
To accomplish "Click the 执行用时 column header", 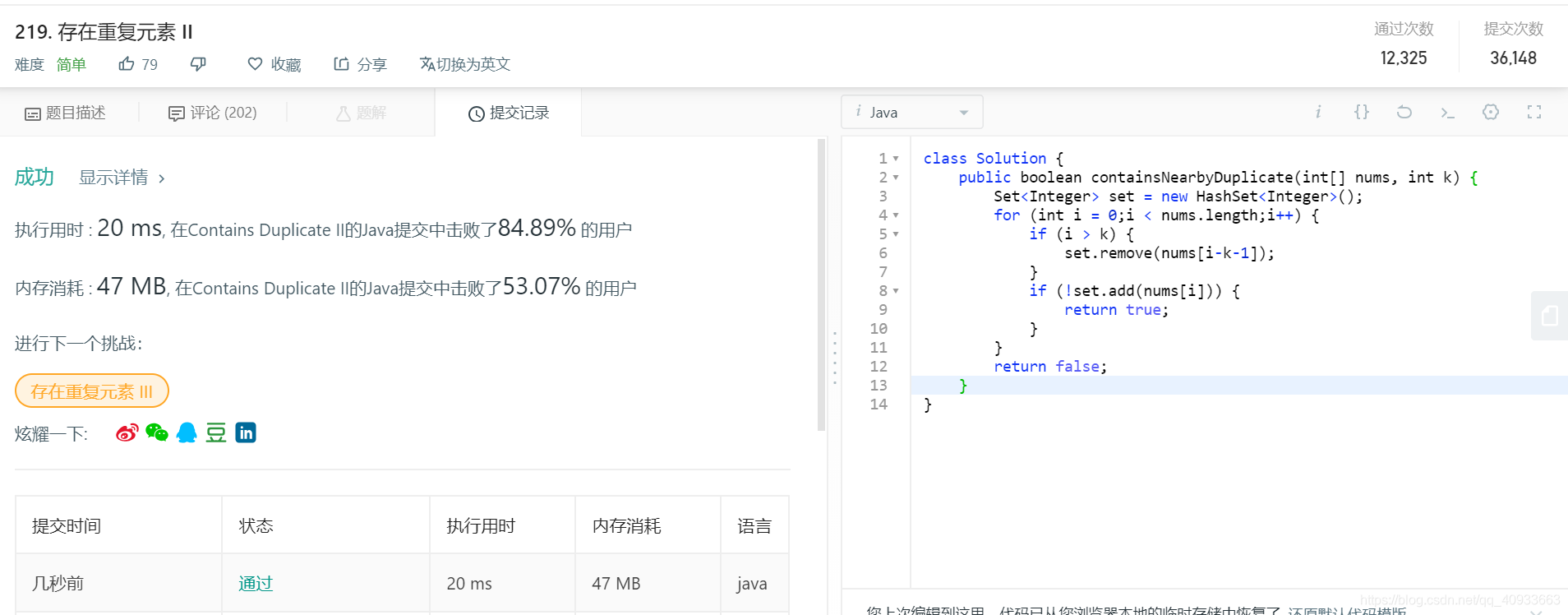I will (x=481, y=525).
